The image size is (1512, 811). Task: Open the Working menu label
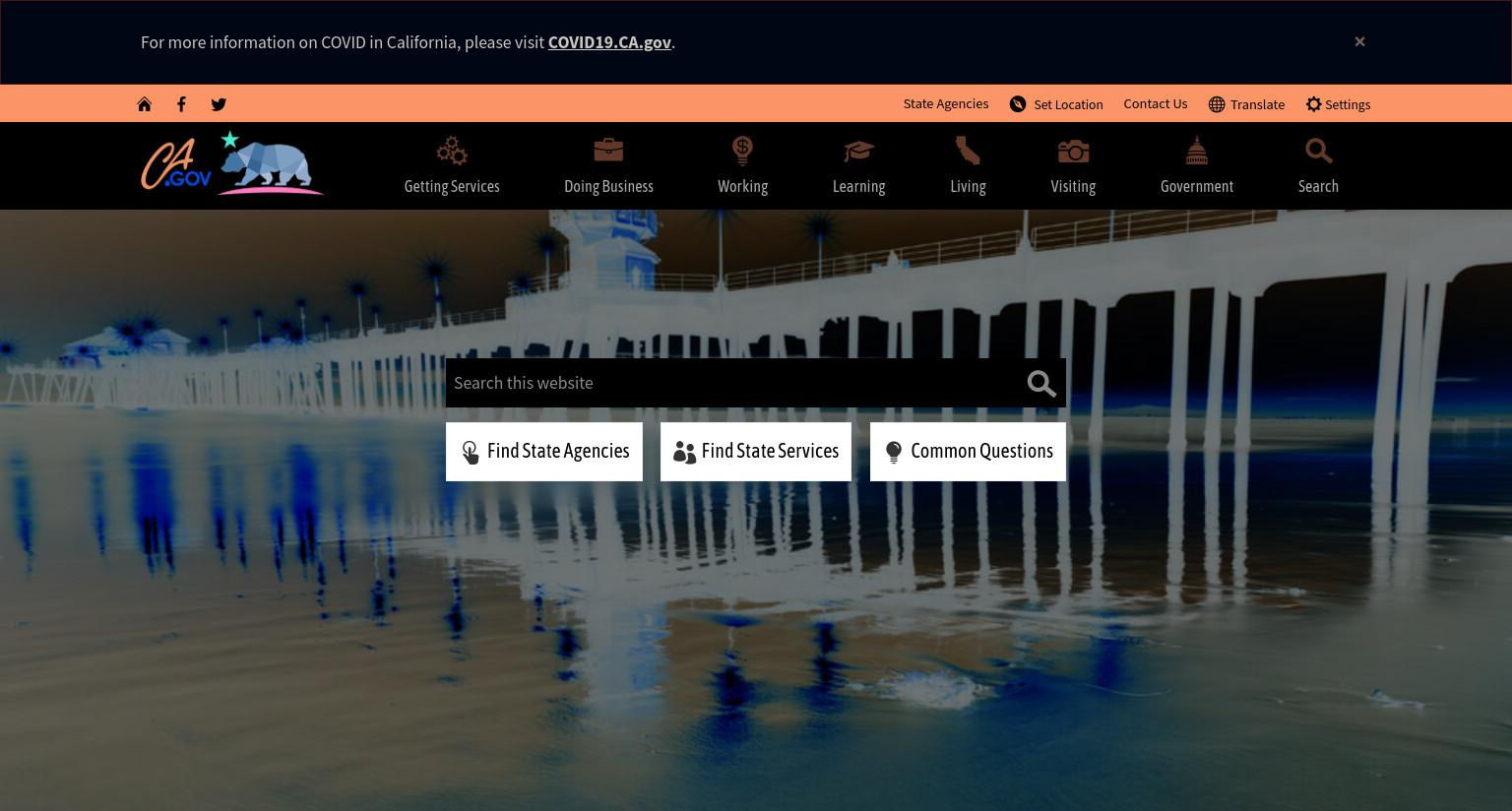(x=742, y=186)
